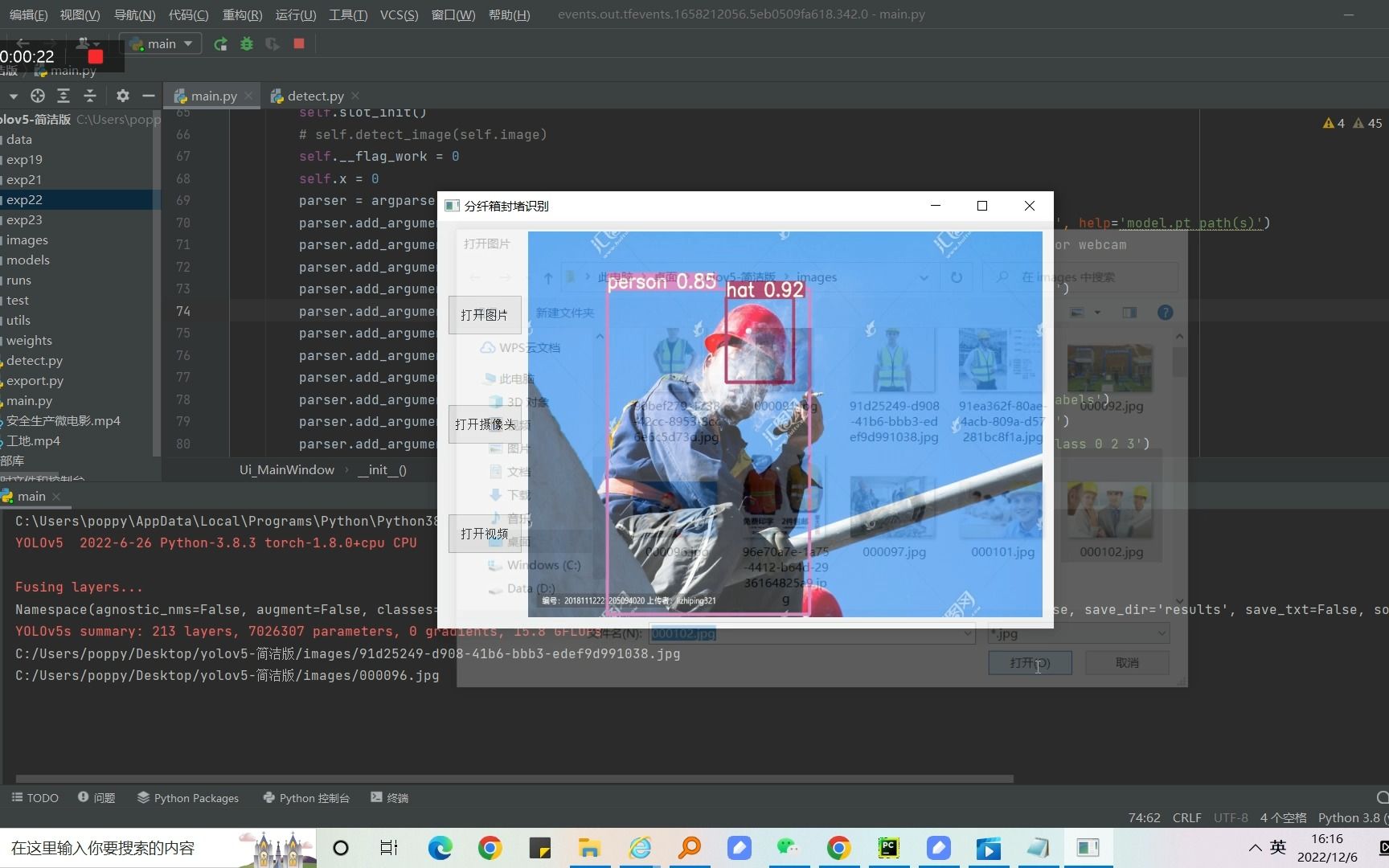Open Microsoft Edge from taskbar

coord(440,848)
